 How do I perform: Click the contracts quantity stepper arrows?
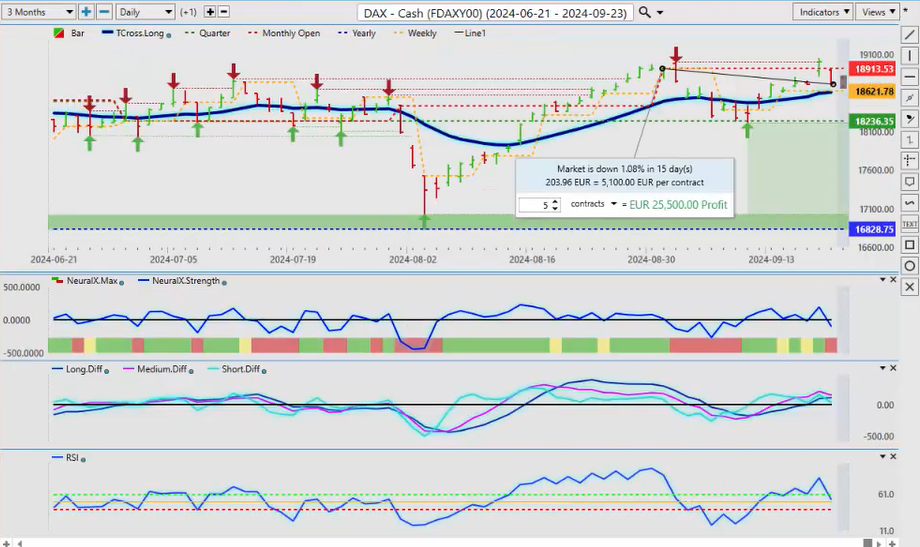pos(555,205)
